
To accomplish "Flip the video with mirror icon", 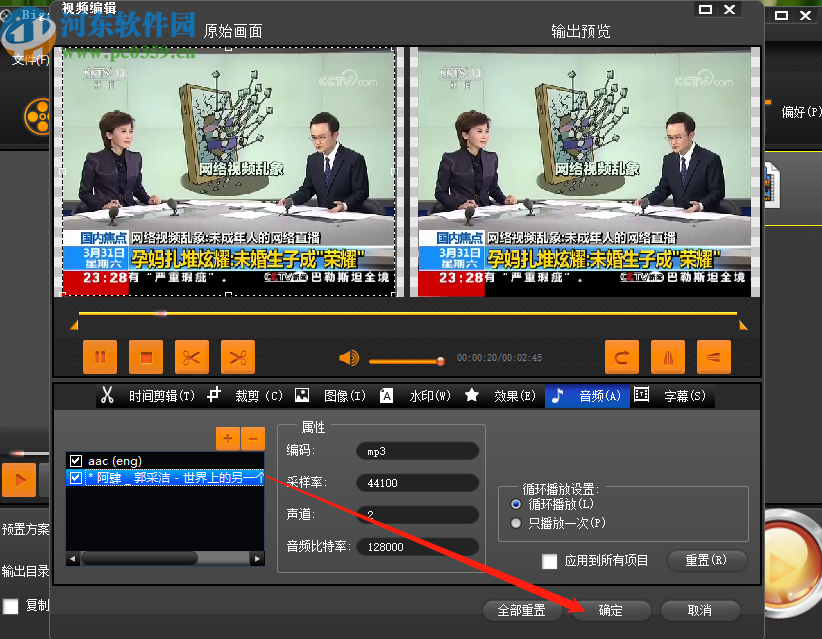I will tap(667, 357).
